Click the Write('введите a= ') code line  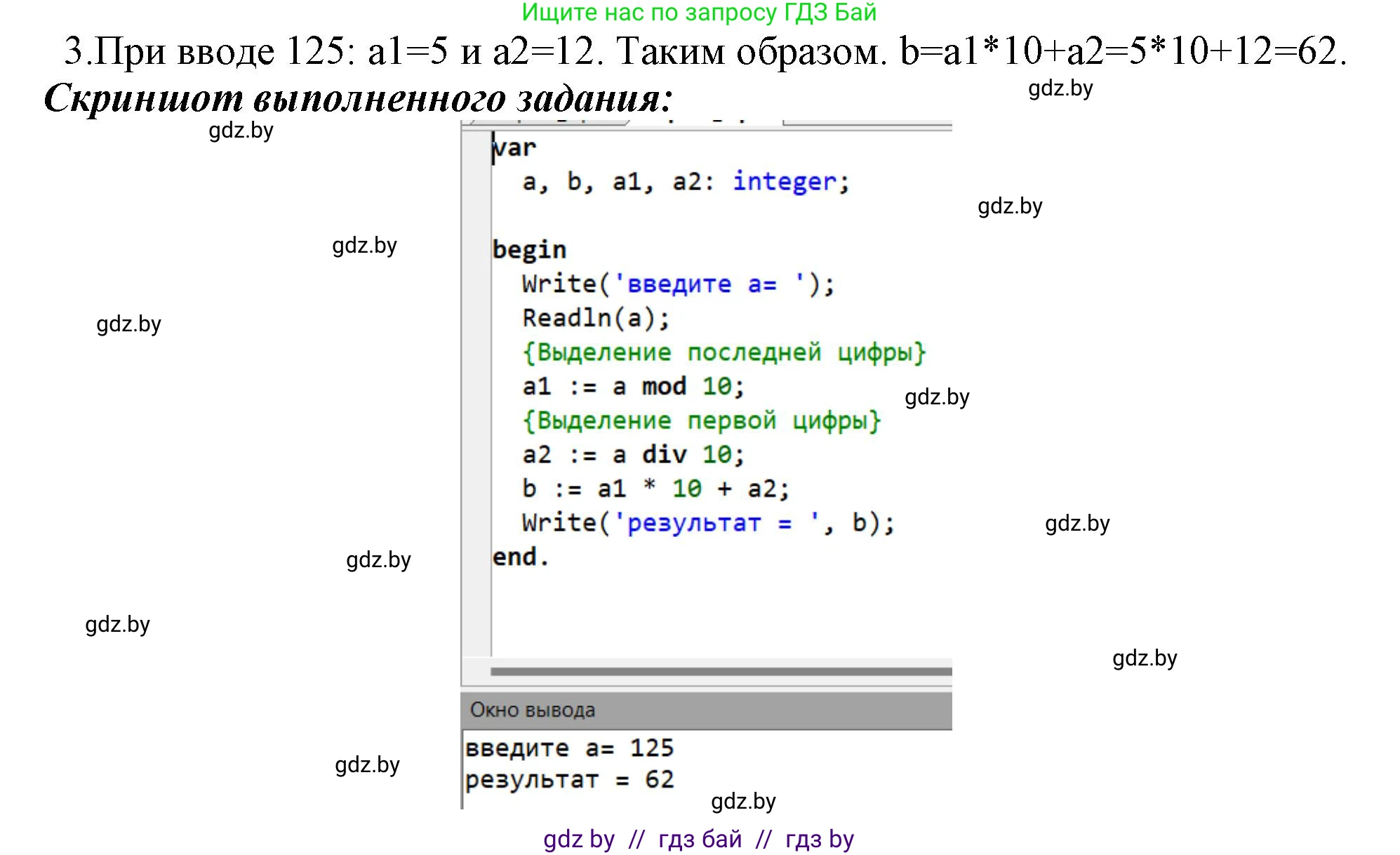pos(678,284)
